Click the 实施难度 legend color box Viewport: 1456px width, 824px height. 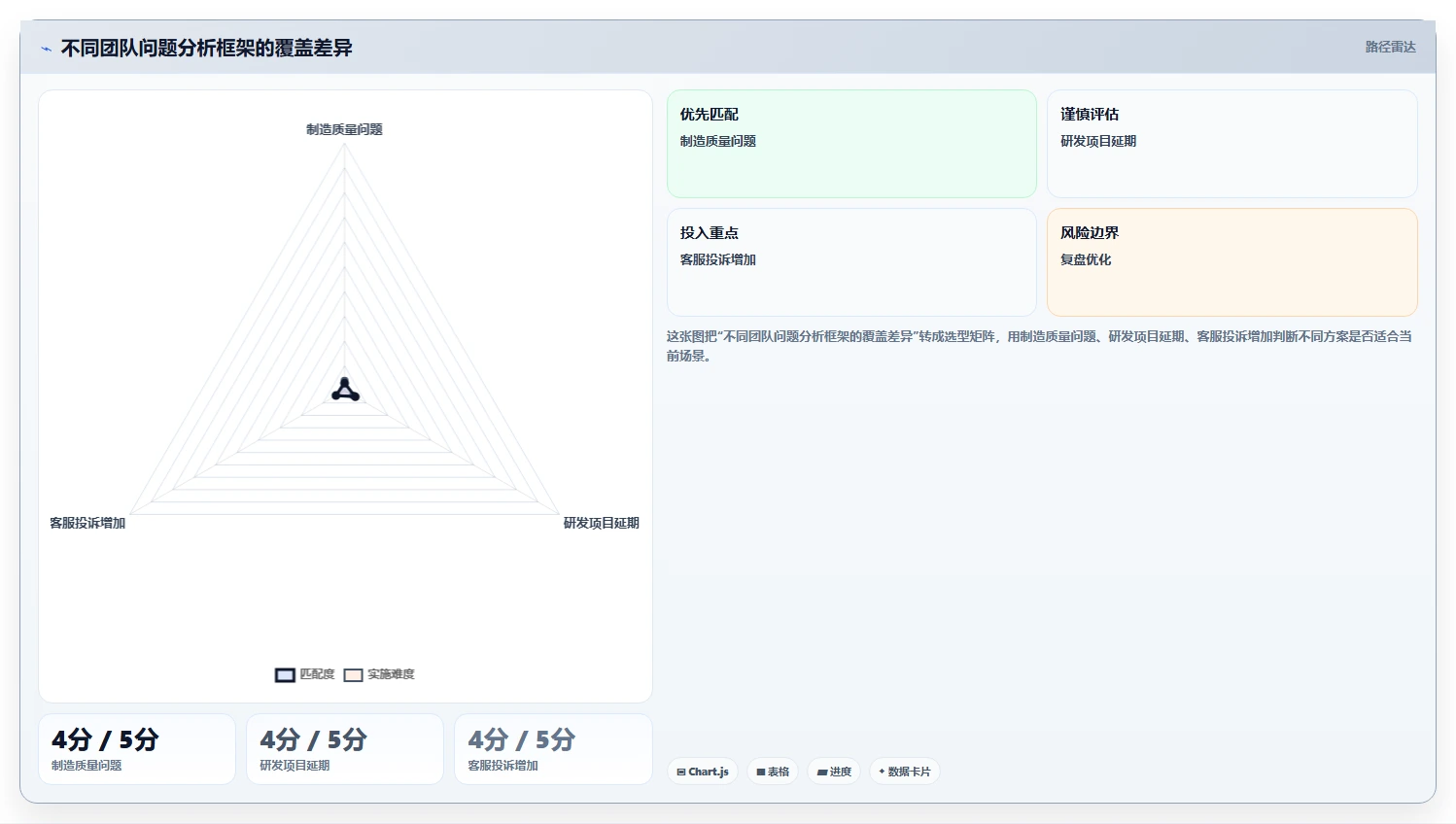point(353,675)
